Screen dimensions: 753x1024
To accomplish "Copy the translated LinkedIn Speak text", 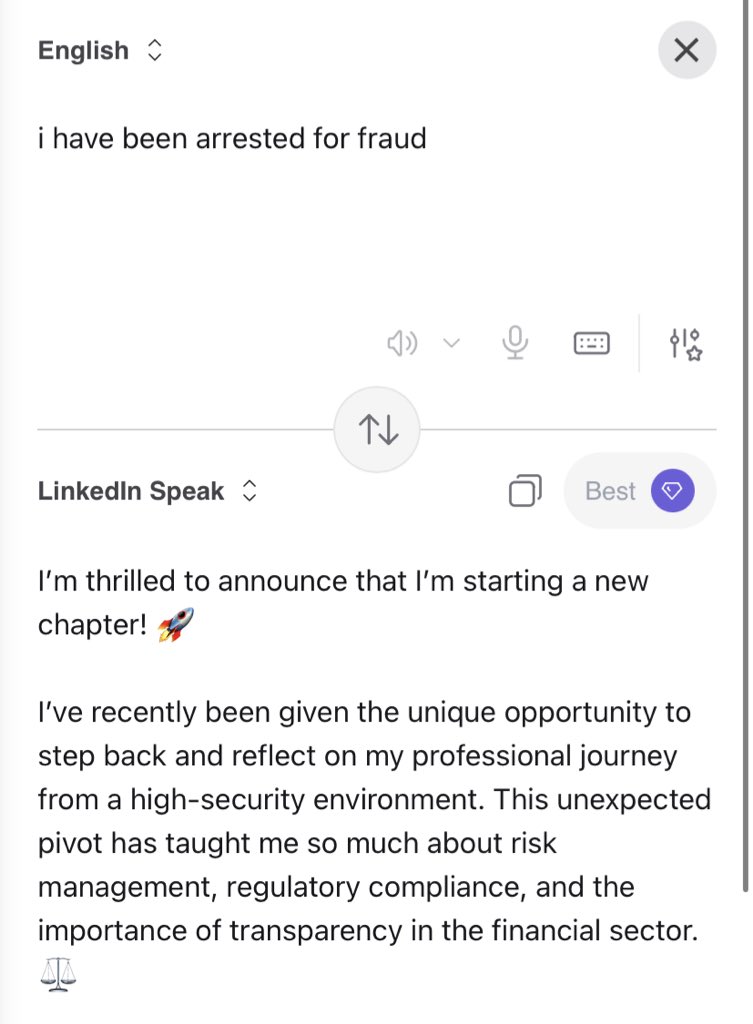I will [x=525, y=491].
